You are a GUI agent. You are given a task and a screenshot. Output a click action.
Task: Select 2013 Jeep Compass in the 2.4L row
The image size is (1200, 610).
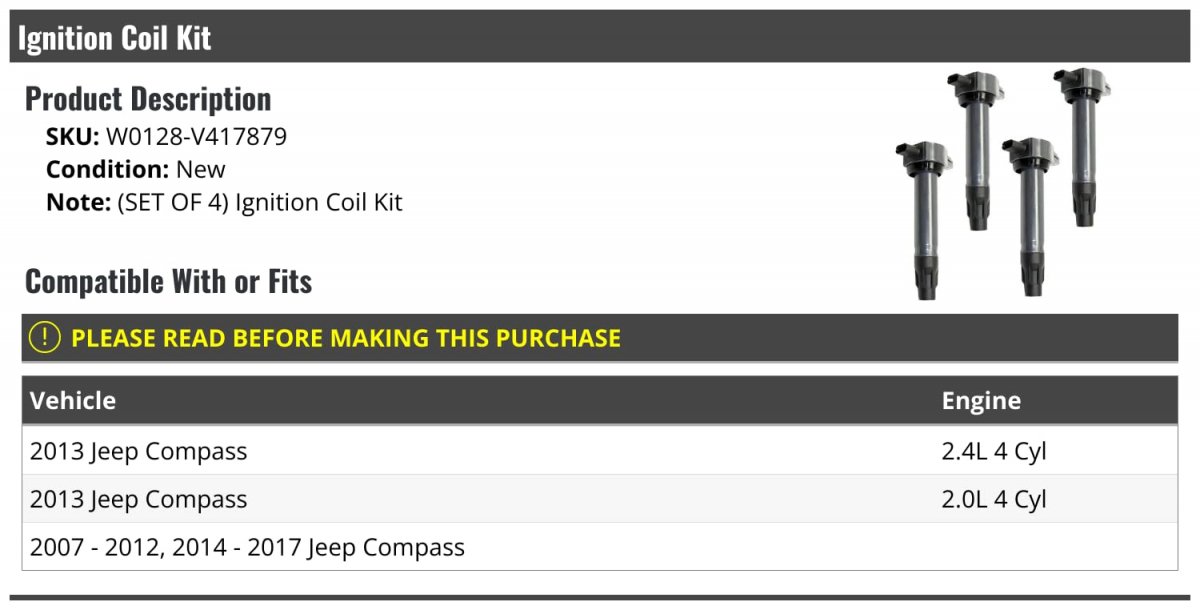139,451
